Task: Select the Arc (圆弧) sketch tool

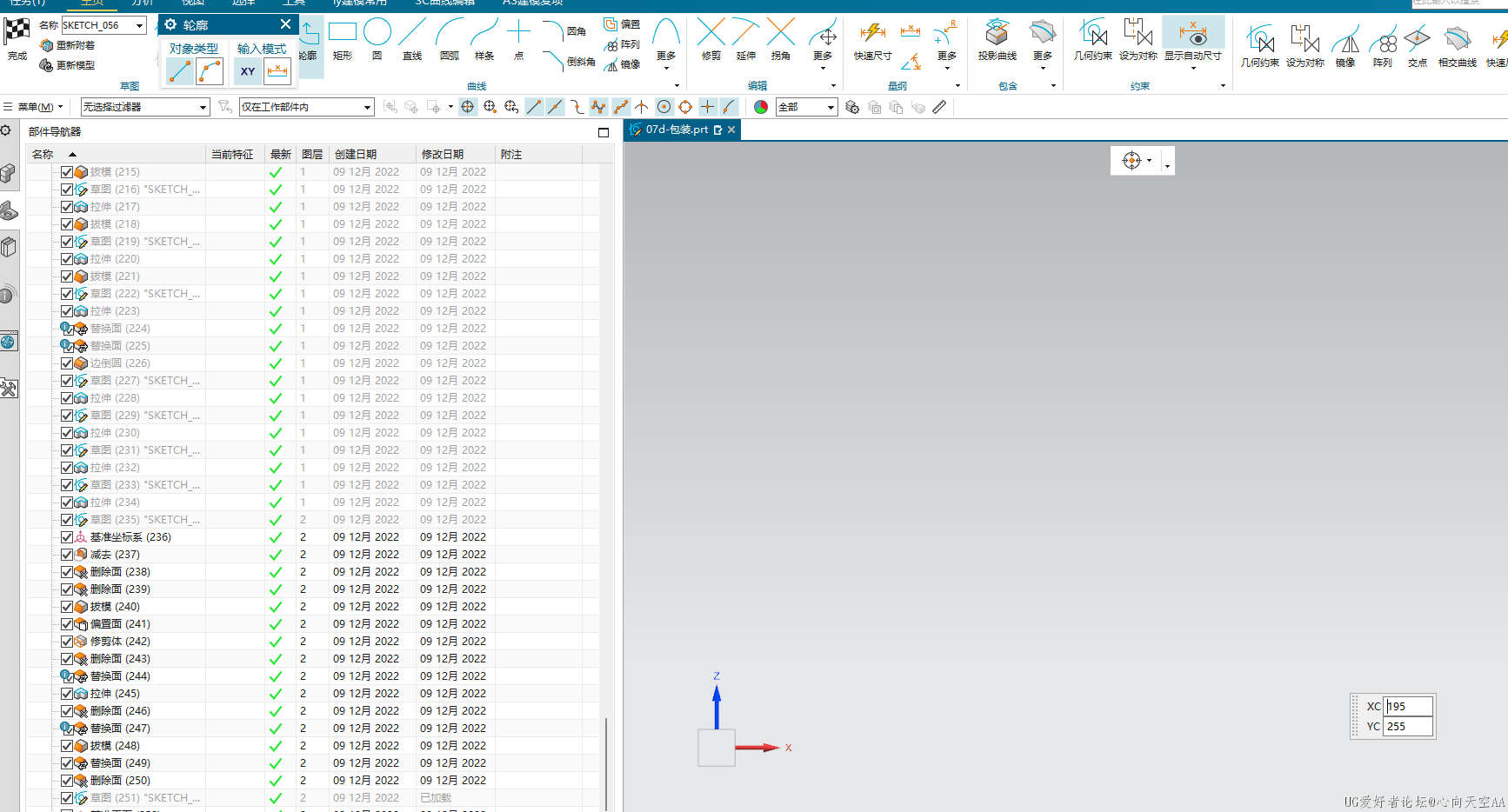Action: coord(450,39)
